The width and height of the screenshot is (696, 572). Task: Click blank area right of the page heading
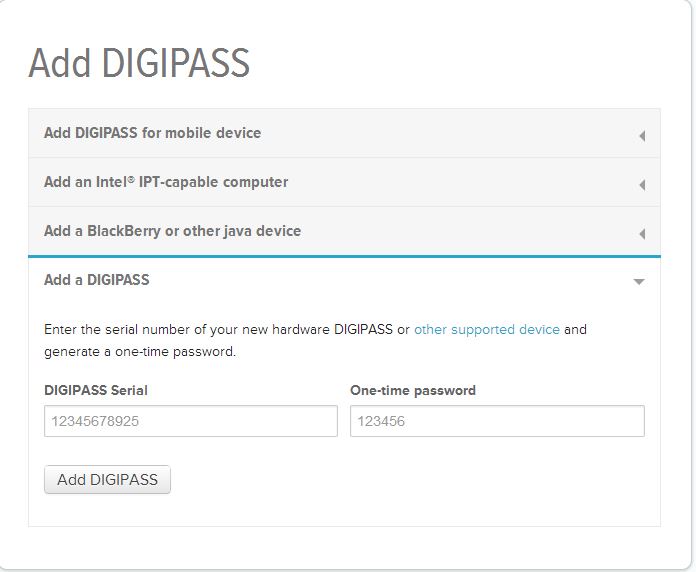(470, 63)
